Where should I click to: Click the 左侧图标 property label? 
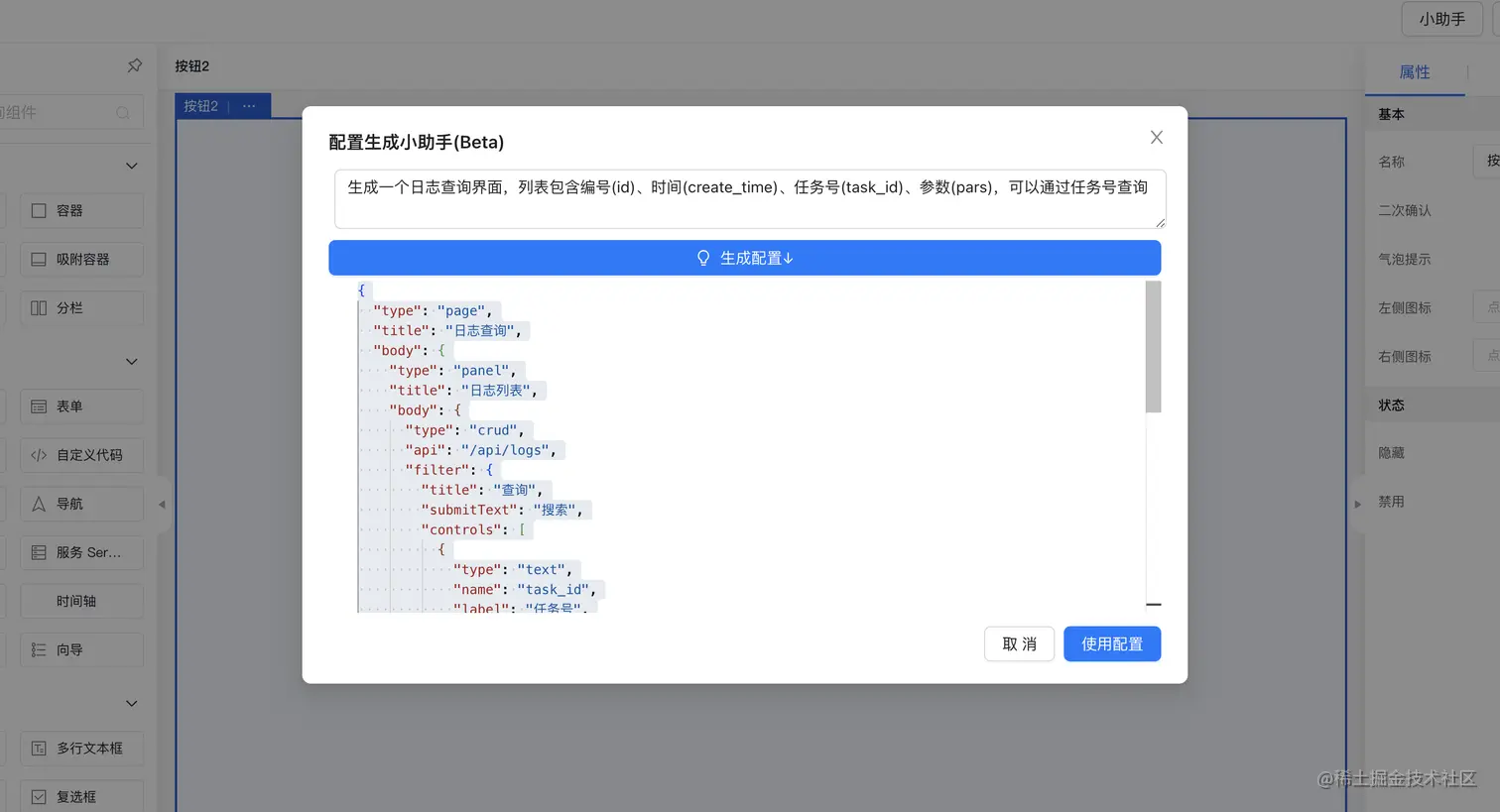(x=1405, y=307)
